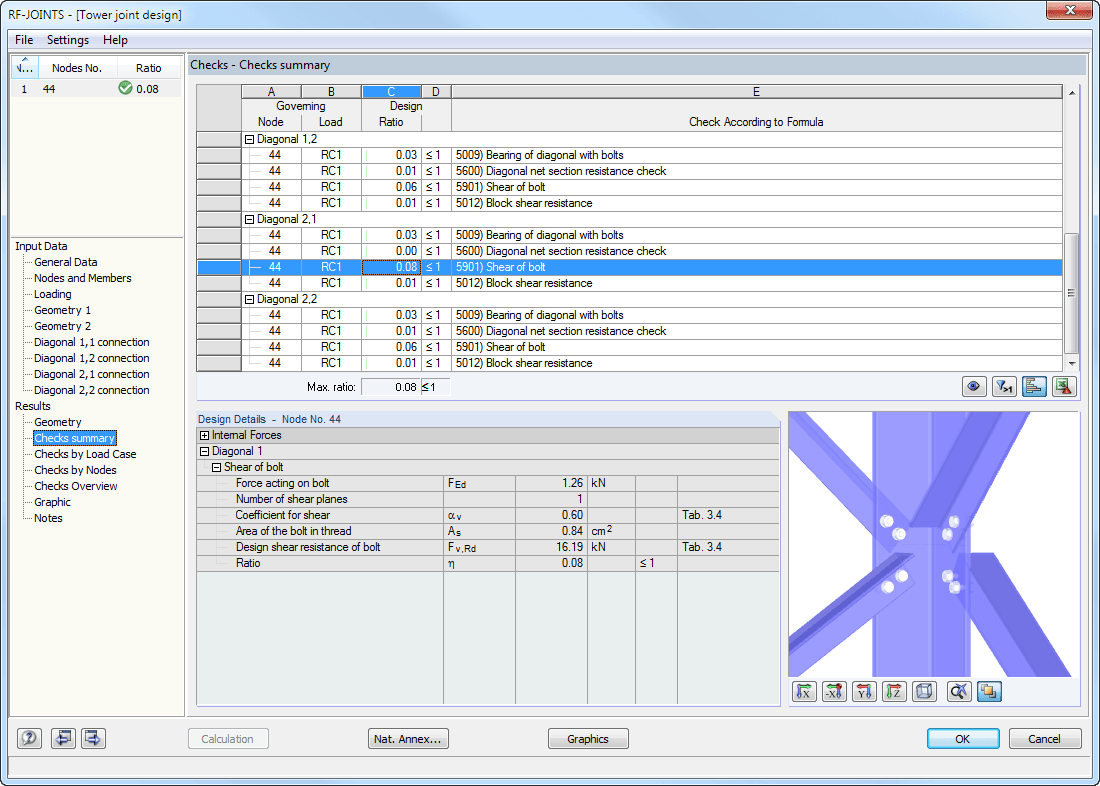
Task: Click the 3D joint preview graphic
Action: tap(934, 544)
